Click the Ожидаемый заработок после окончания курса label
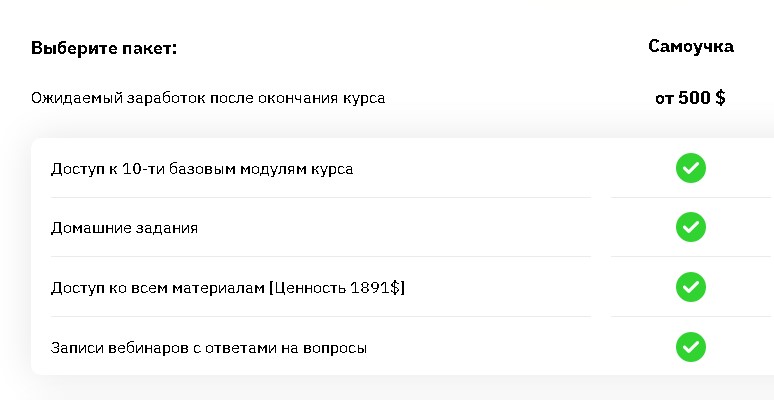The image size is (774, 400). [x=208, y=98]
